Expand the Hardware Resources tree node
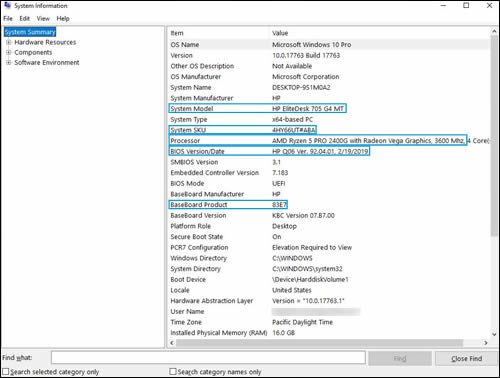This screenshot has height=378, width=500. tap(9, 42)
